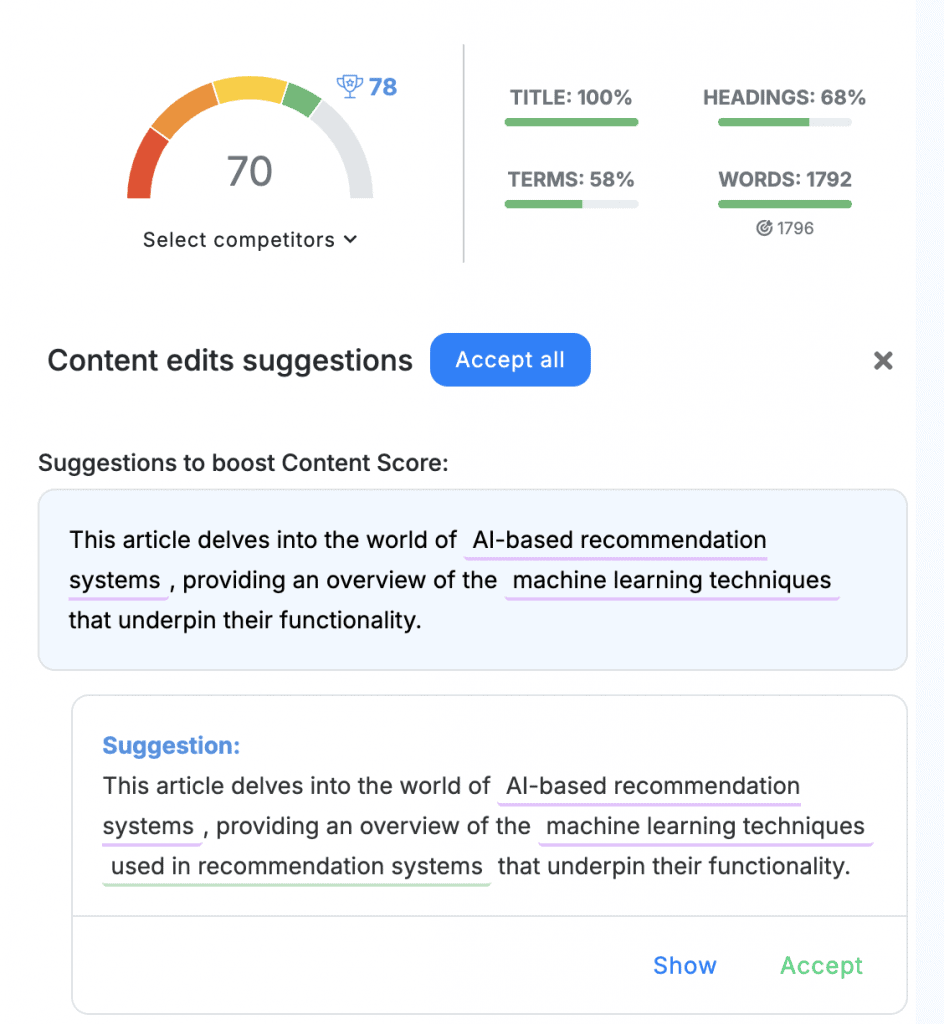Click "machine learning techniques" term in the original sentence
Viewport: 944px width, 1024px height.
pos(671,581)
